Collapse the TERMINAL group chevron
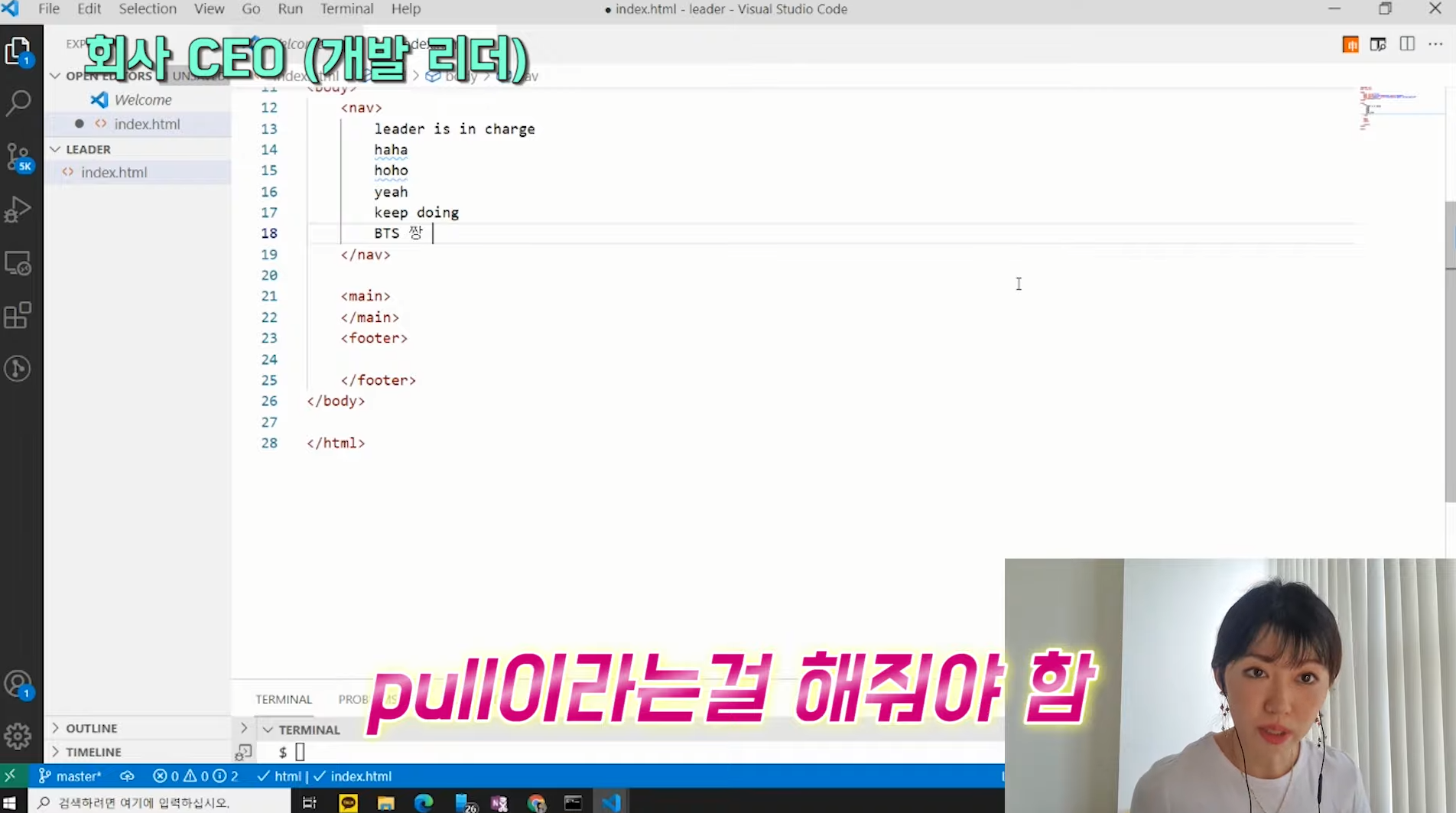 click(268, 730)
